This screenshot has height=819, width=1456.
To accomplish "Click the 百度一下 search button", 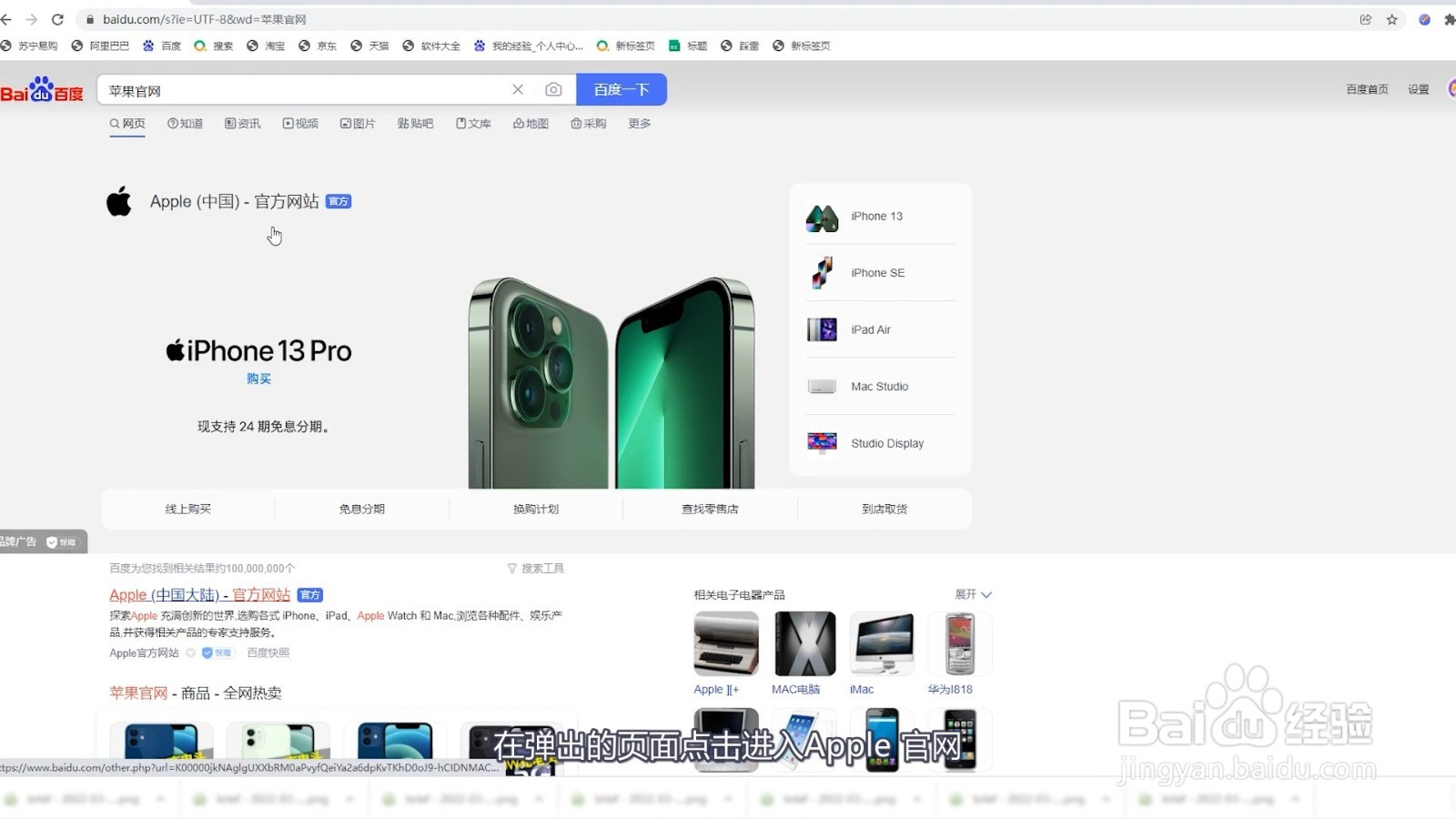I will pos(622,89).
